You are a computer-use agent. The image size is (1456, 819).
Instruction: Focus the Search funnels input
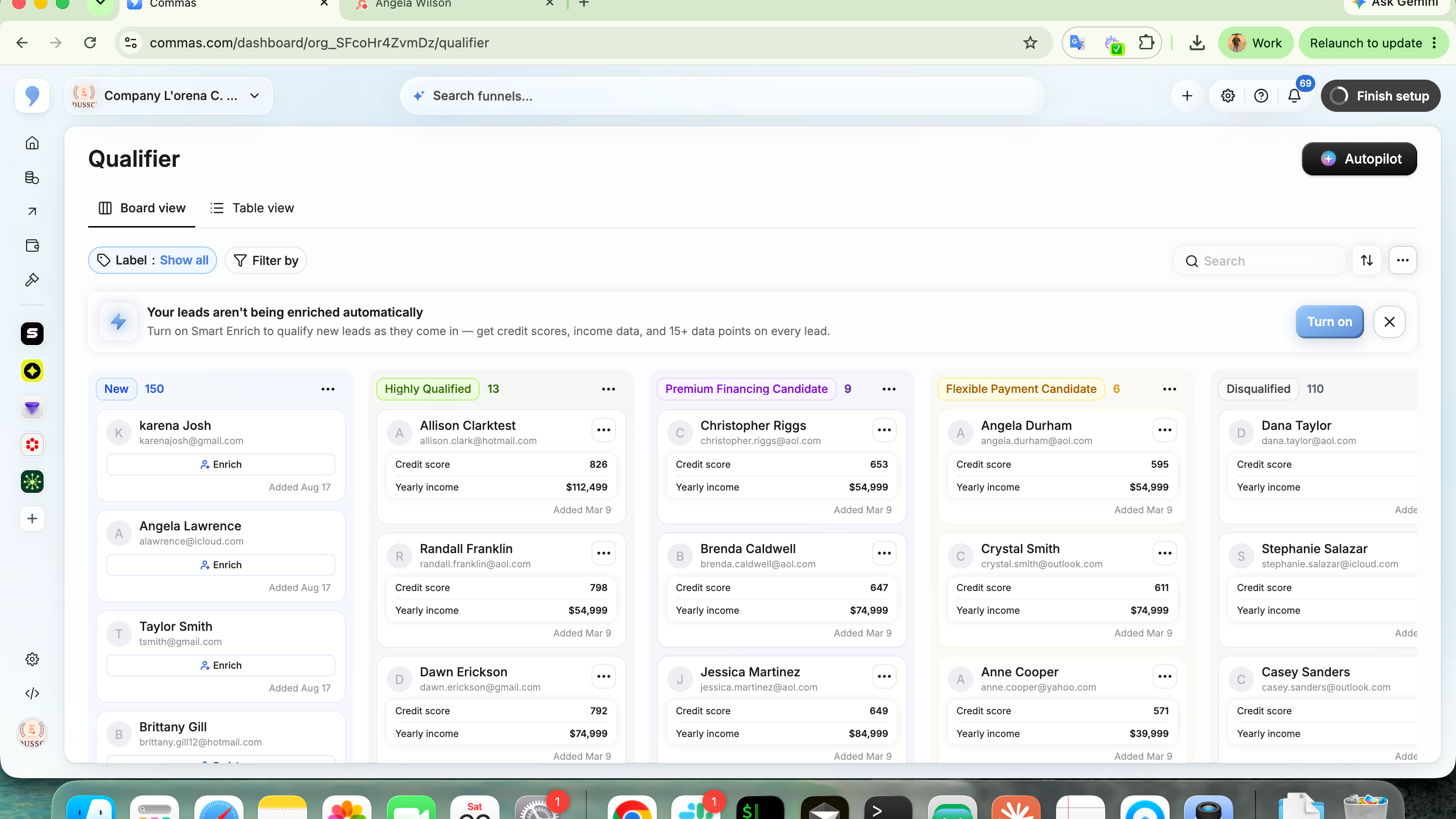point(722,96)
